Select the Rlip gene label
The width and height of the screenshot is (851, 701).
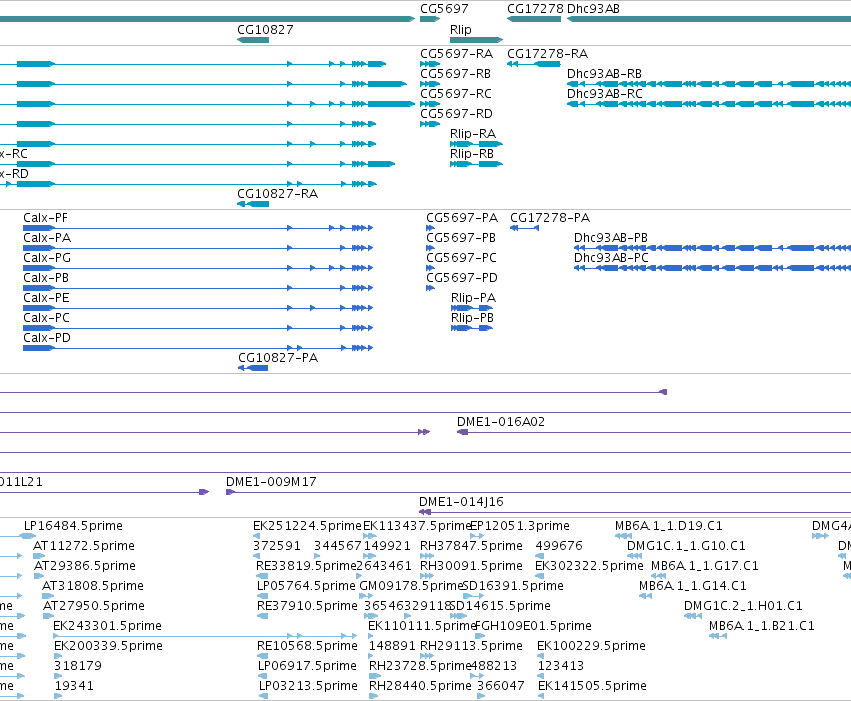click(461, 29)
